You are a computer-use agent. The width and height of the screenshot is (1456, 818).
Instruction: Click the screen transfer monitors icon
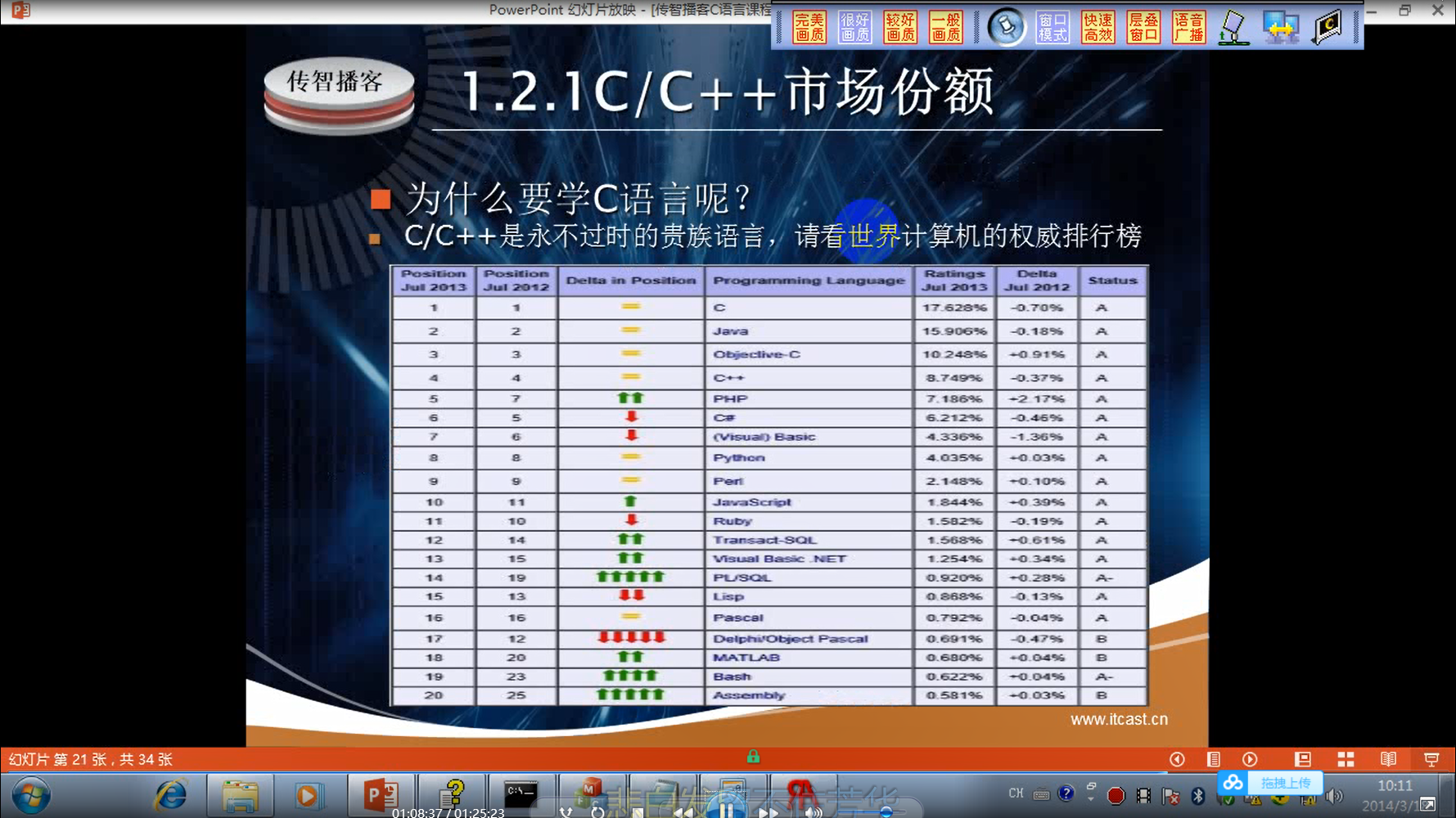click(x=1281, y=28)
